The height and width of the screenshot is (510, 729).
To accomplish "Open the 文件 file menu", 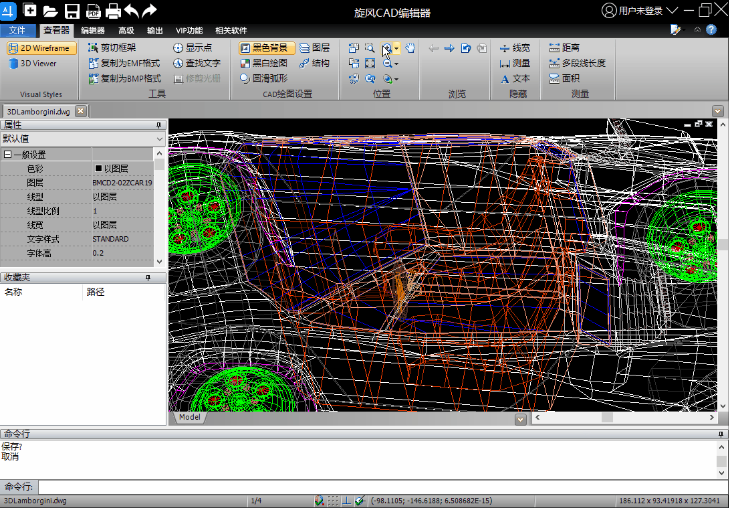I will click(17, 30).
